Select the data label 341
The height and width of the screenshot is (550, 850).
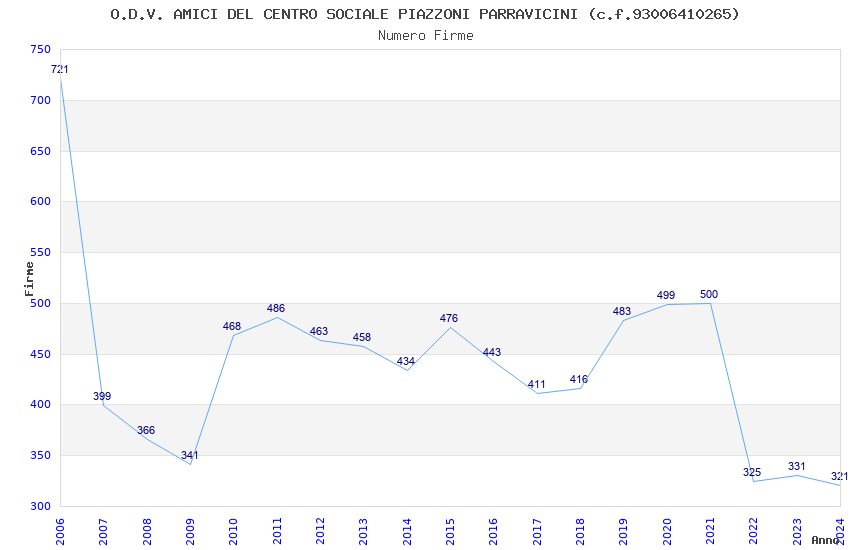pos(189,455)
